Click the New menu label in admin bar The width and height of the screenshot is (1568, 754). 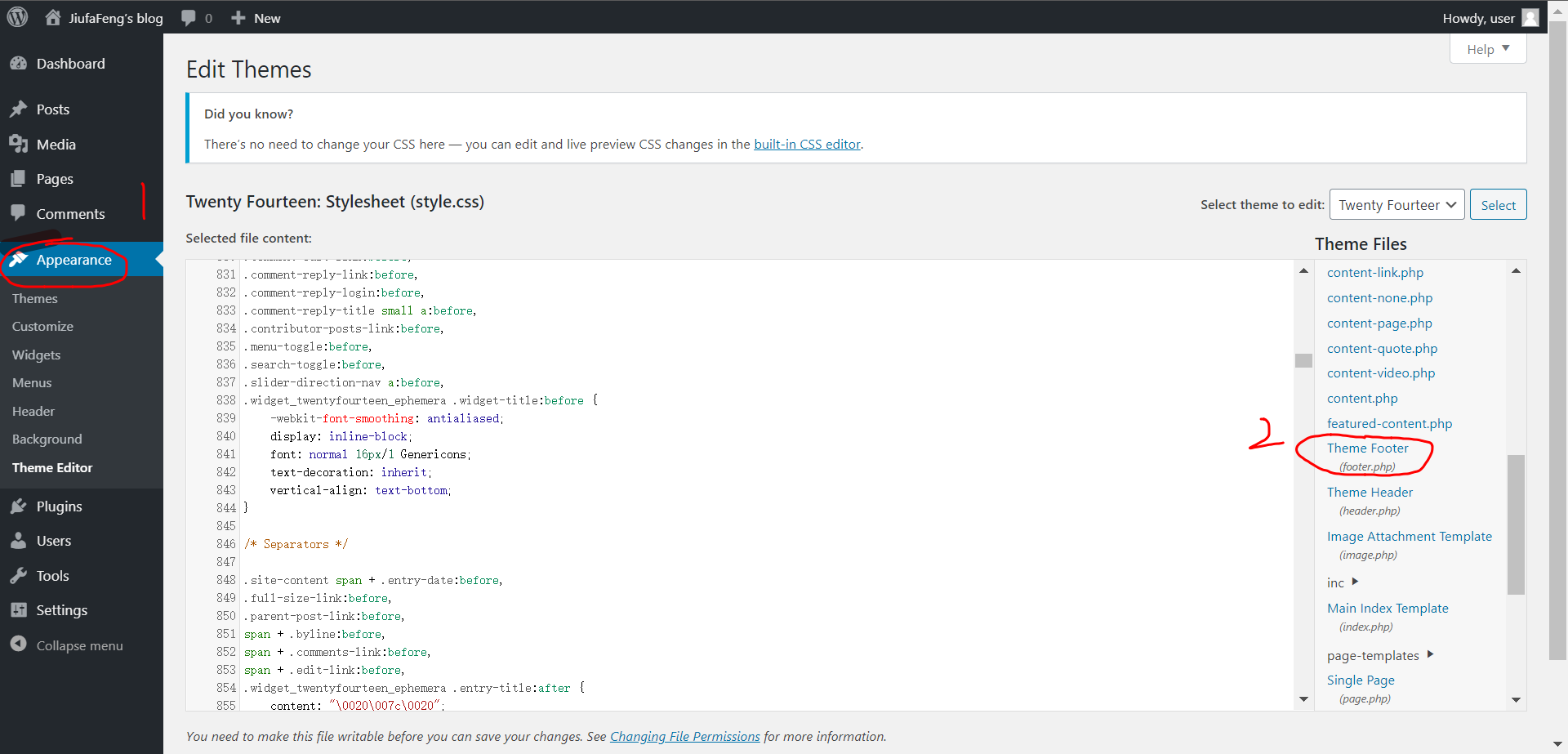pos(267,18)
